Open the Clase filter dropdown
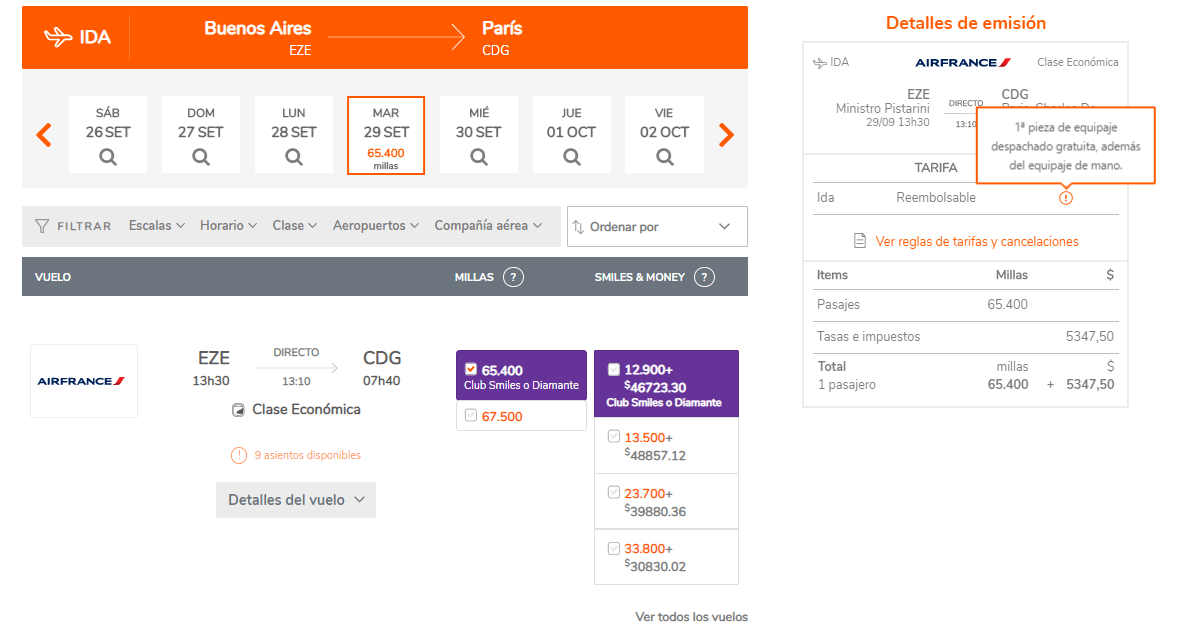1190x628 pixels. 294,226
